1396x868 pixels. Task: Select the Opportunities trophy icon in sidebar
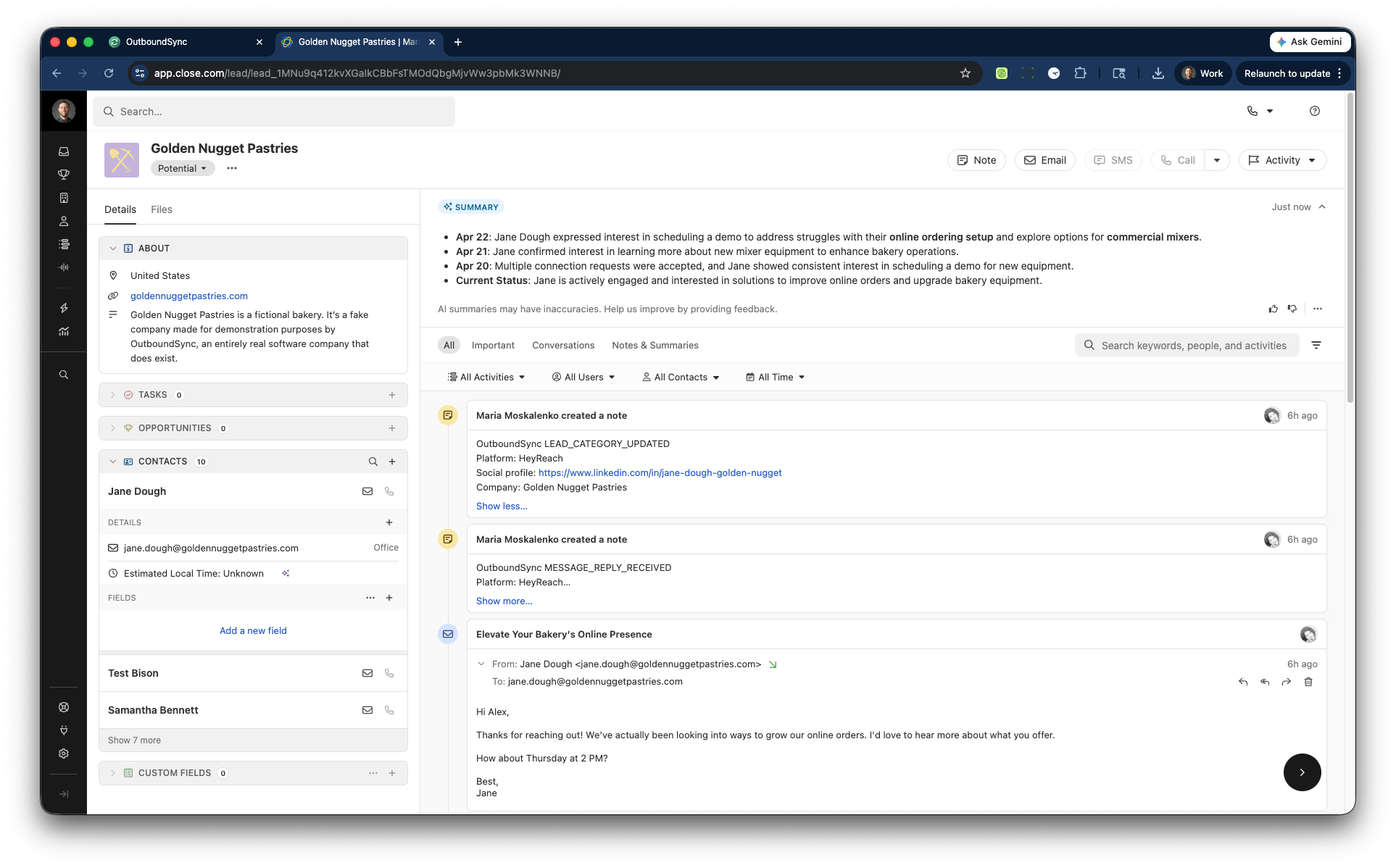tap(64, 174)
